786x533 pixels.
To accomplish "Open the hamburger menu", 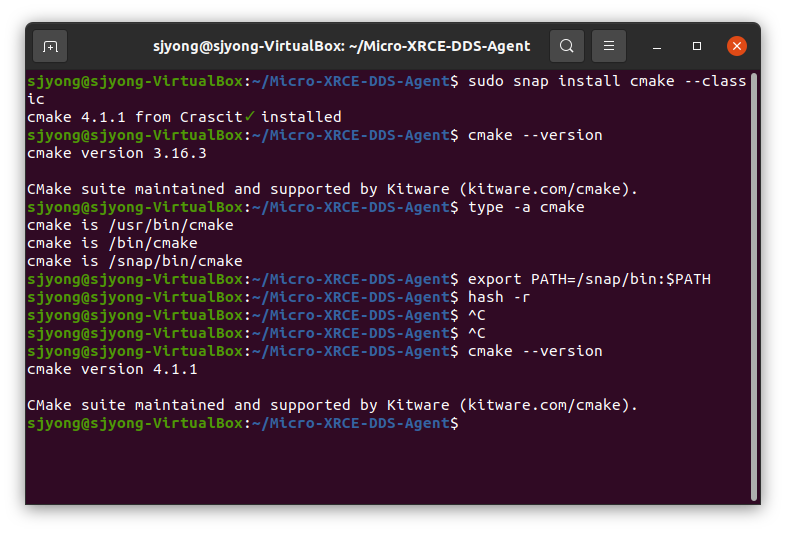I will (609, 46).
